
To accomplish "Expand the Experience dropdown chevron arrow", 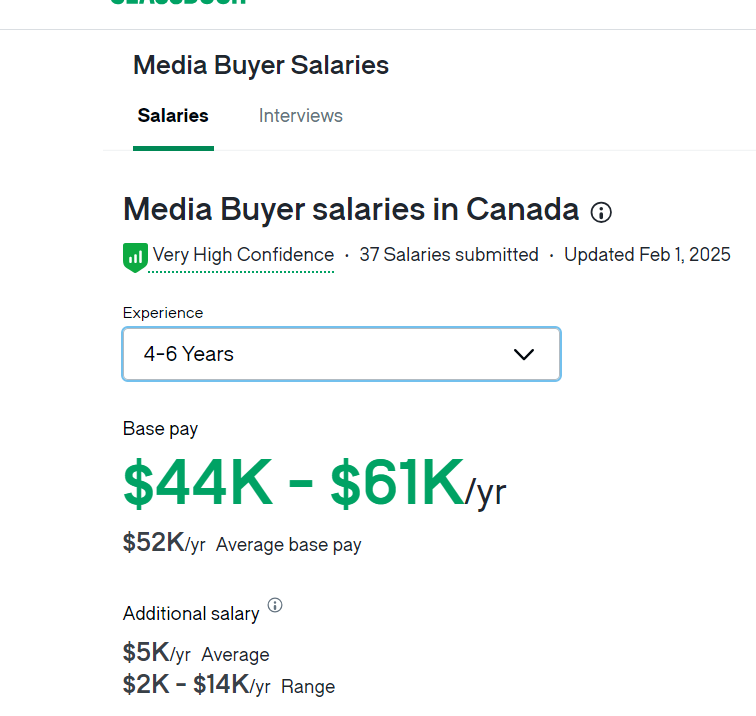I will click(x=523, y=354).
